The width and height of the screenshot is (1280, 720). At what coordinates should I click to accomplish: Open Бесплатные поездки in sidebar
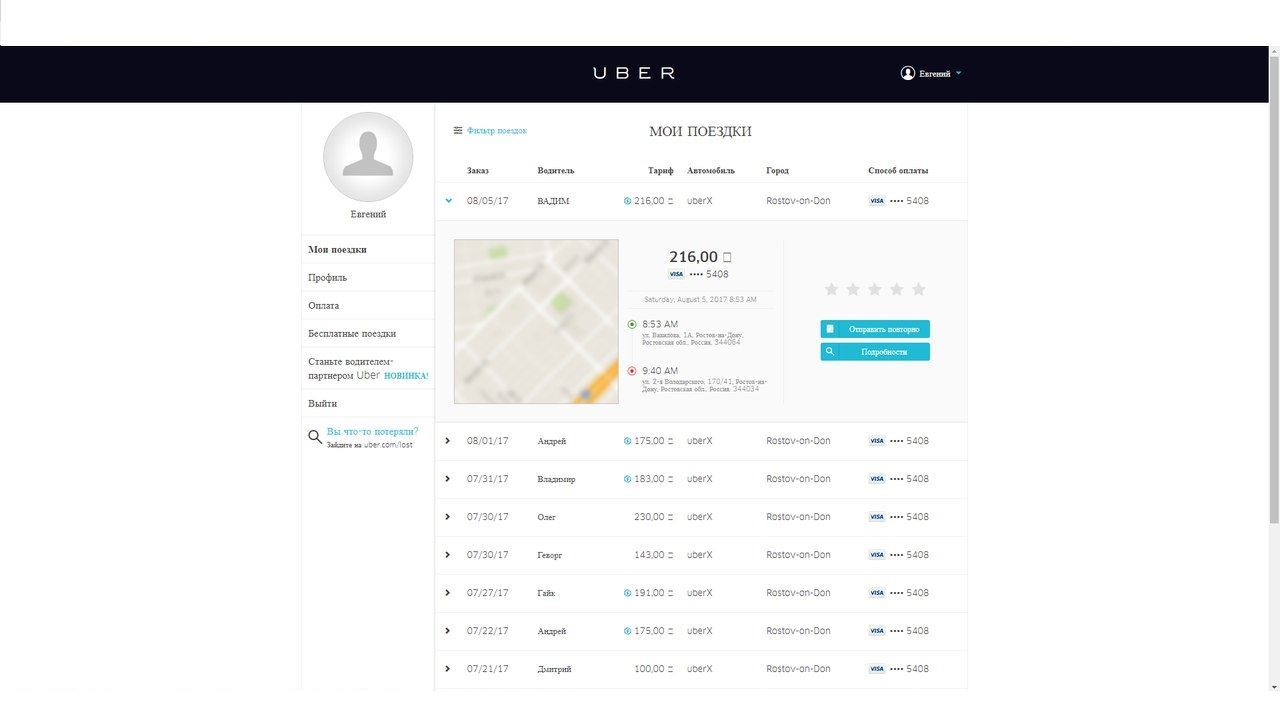(352, 333)
